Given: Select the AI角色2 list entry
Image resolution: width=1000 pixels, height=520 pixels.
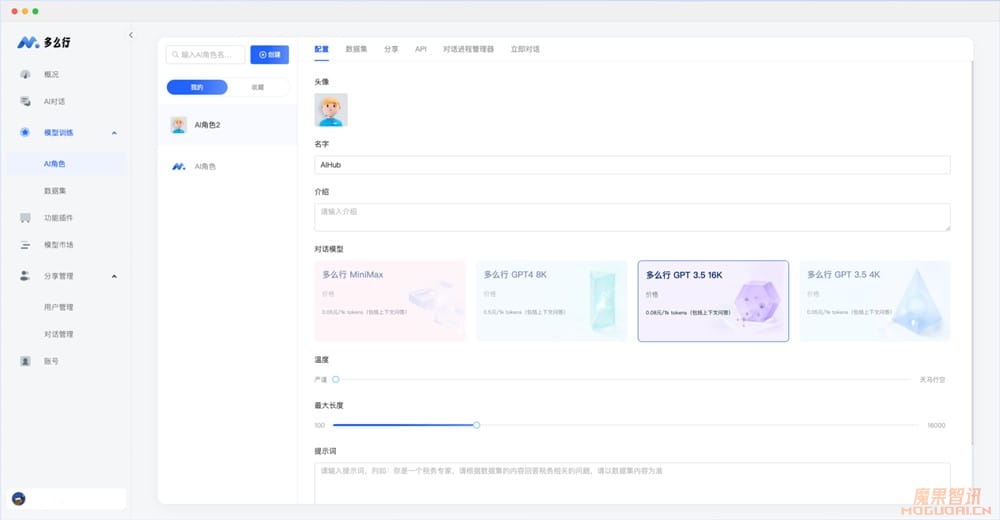Looking at the screenshot, I should click(227, 124).
